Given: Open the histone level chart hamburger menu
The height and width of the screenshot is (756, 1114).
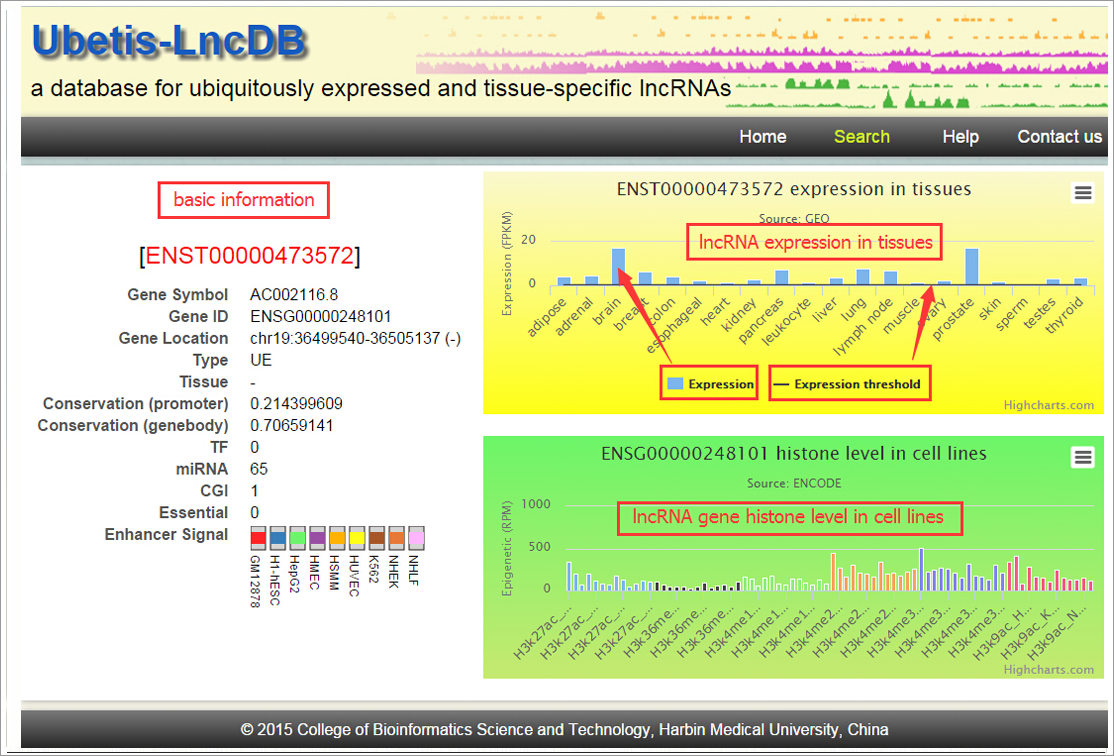Looking at the screenshot, I should (x=1082, y=457).
